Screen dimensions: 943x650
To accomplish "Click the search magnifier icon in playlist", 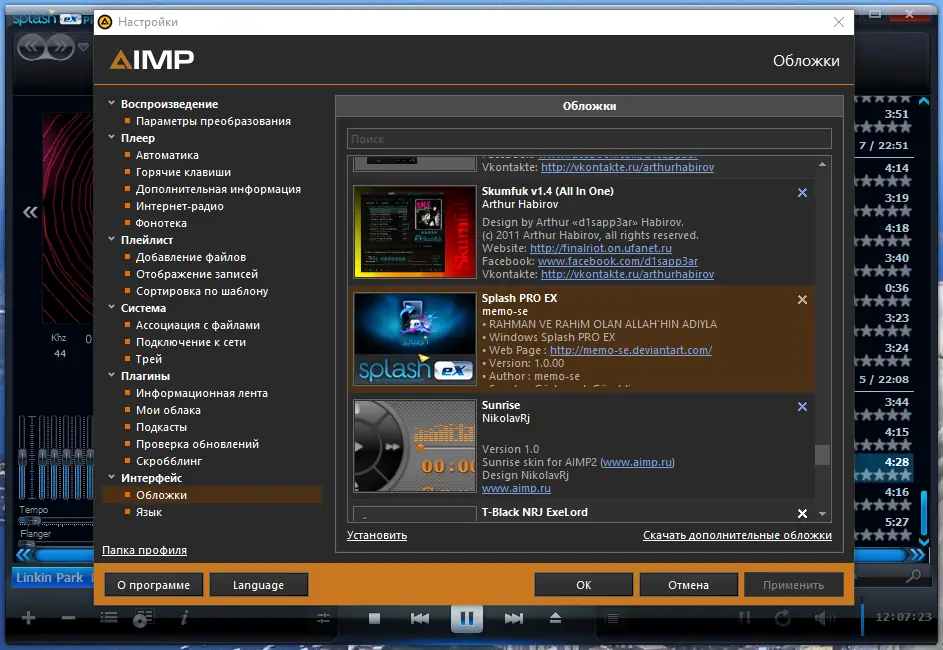I will [x=914, y=576].
